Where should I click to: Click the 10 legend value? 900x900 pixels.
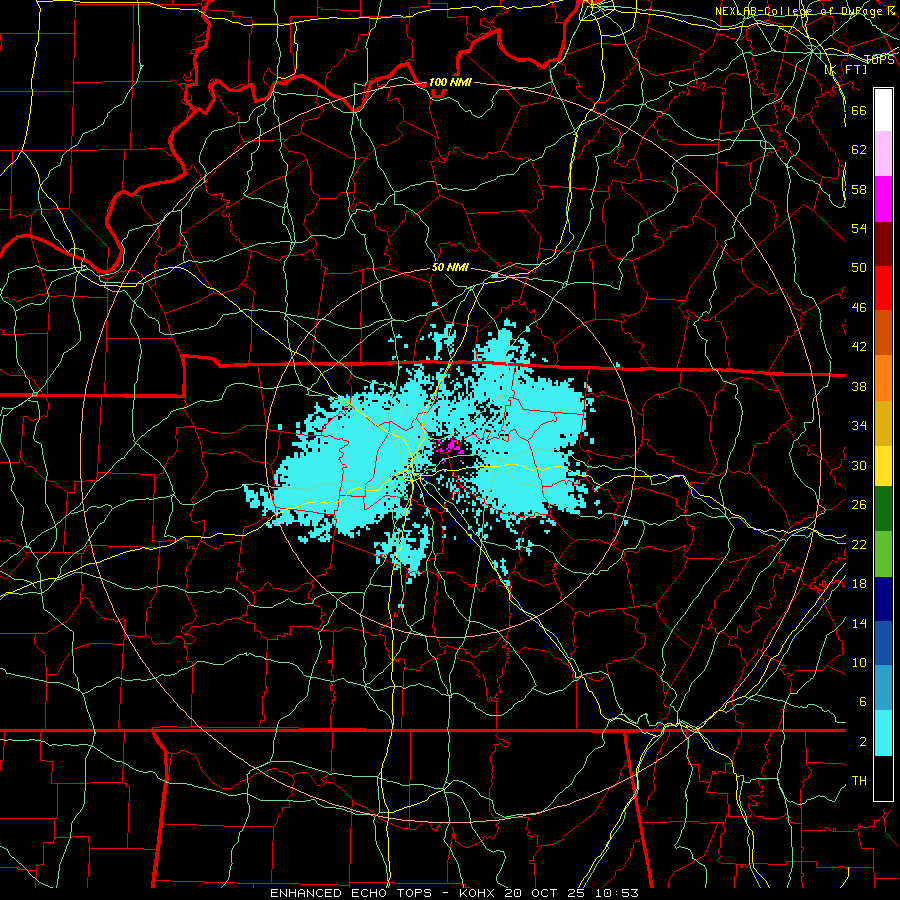[859, 662]
